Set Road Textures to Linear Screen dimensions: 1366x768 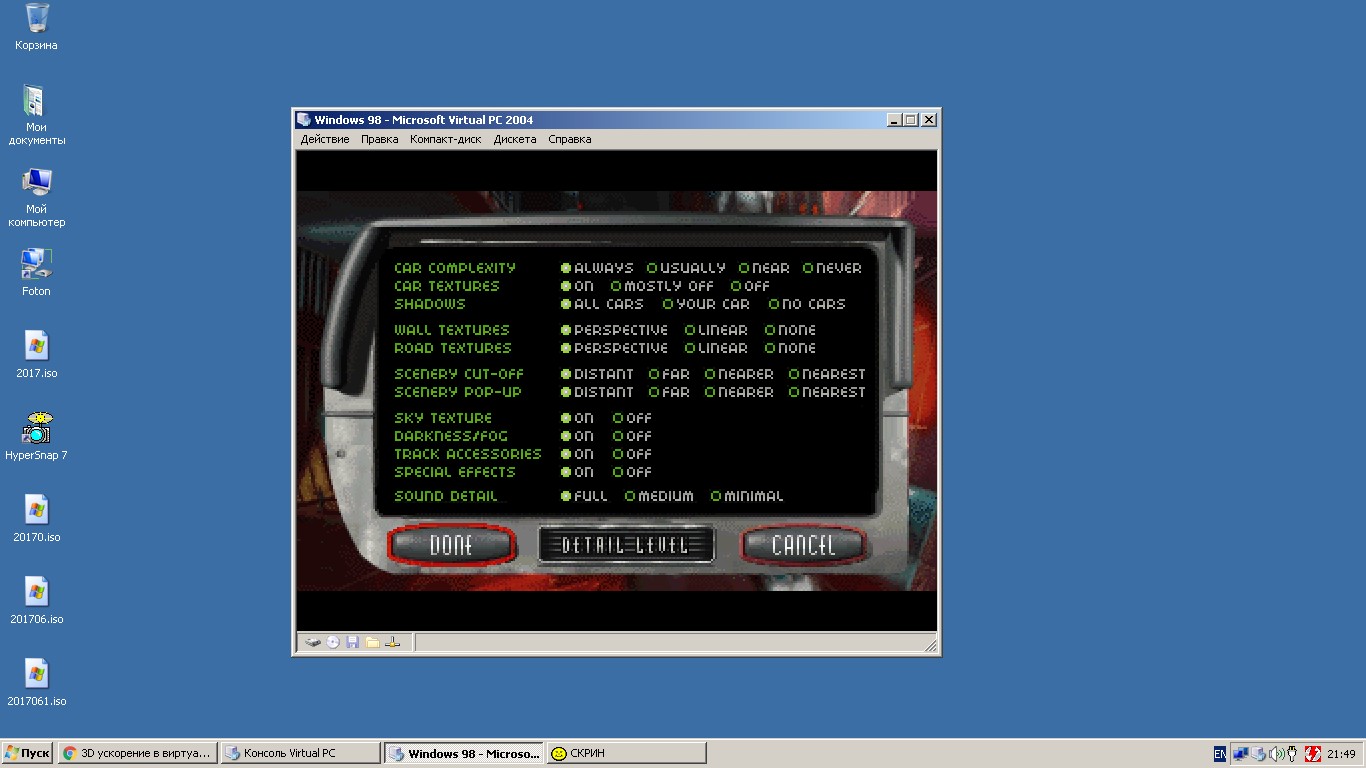pyautogui.click(x=716, y=348)
